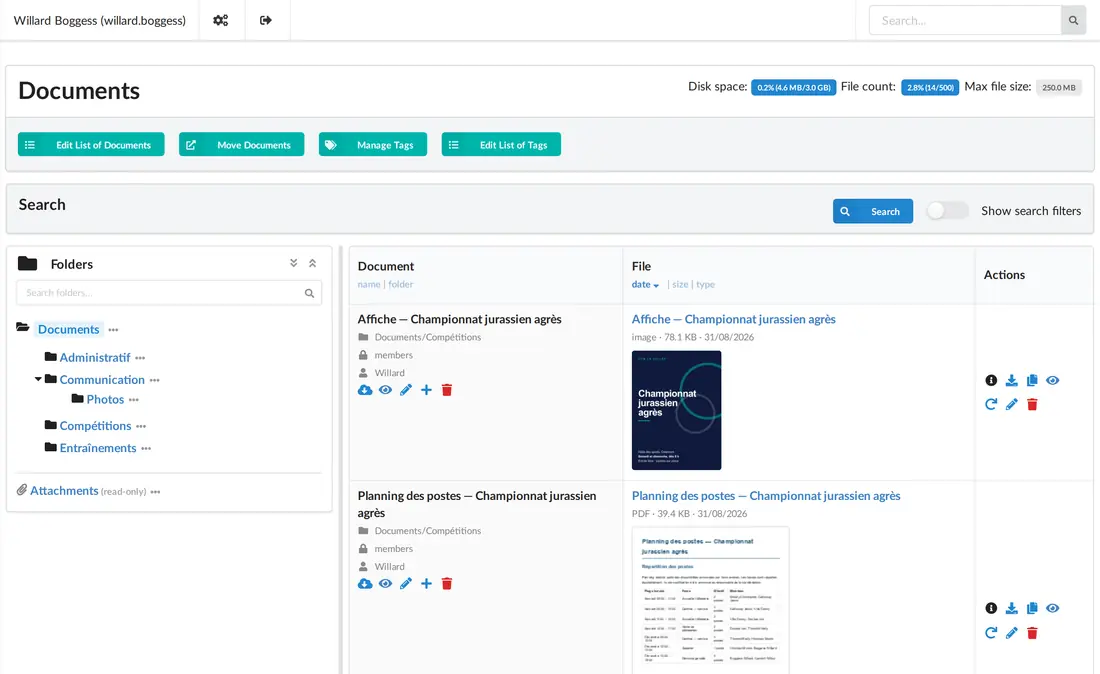Screen dimensions: 1100x674
Task: Edit the Affiche file in Actions
Action: point(1011,404)
